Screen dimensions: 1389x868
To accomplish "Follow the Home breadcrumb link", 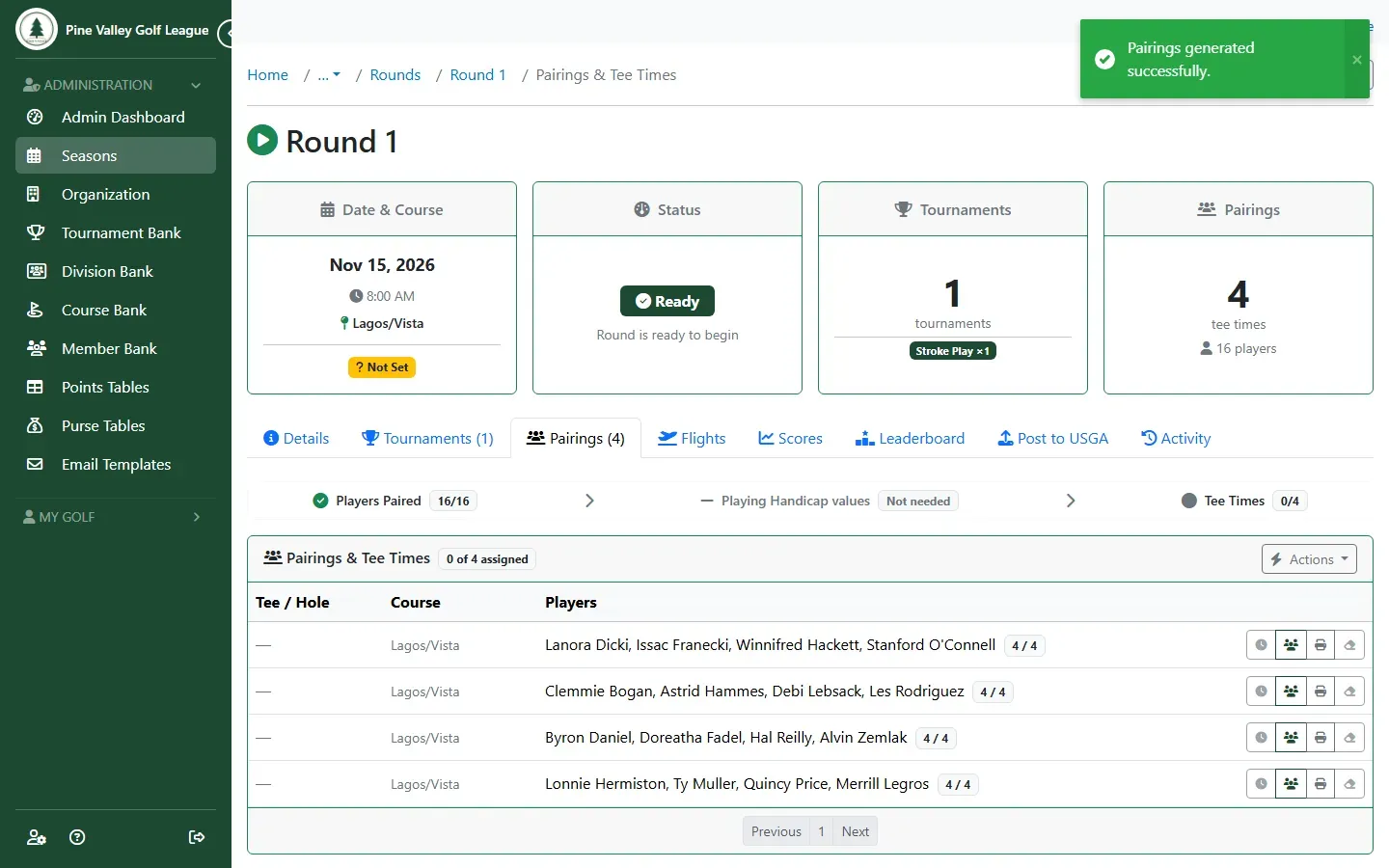I will pos(267,75).
